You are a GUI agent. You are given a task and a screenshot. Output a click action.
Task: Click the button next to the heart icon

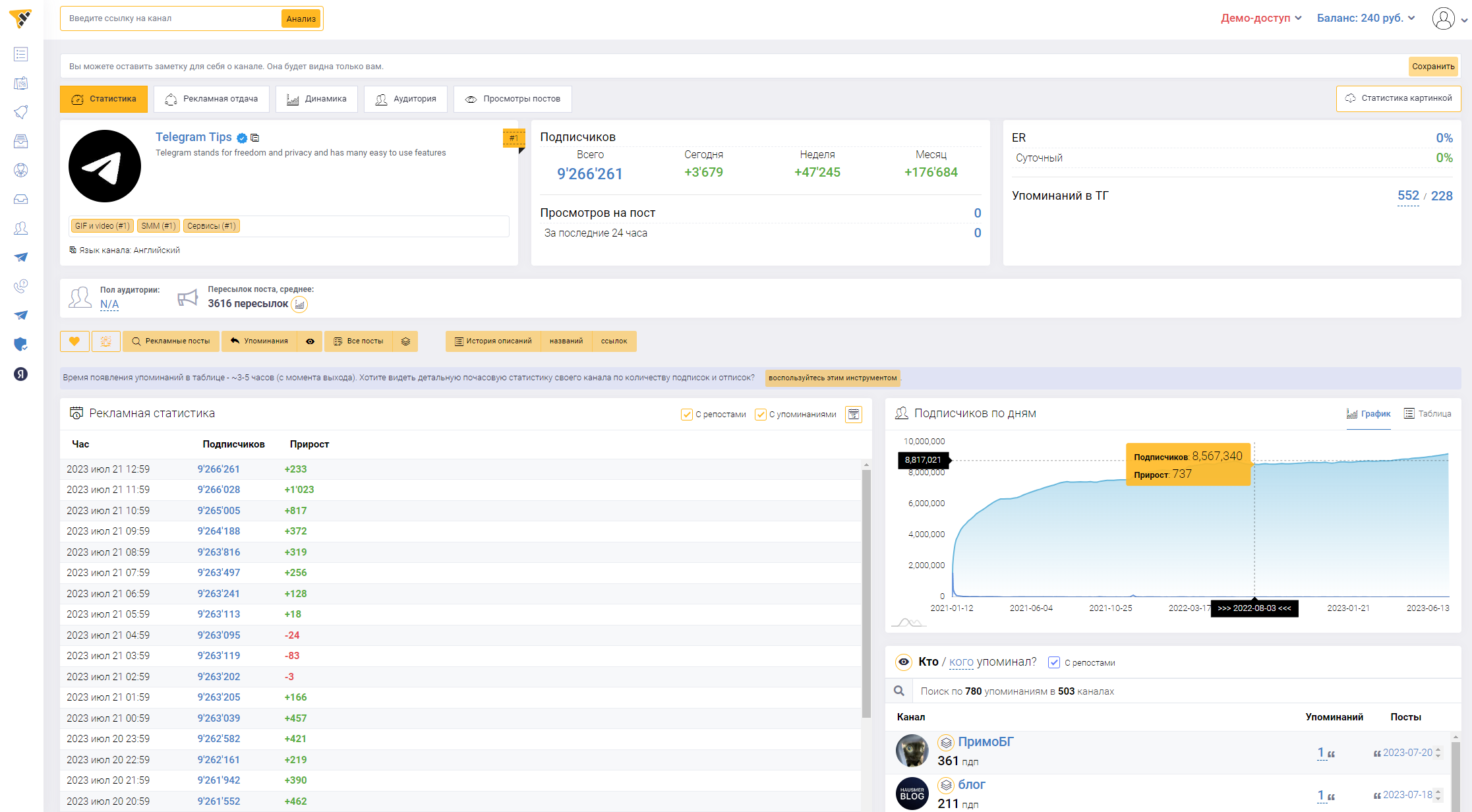(x=106, y=341)
